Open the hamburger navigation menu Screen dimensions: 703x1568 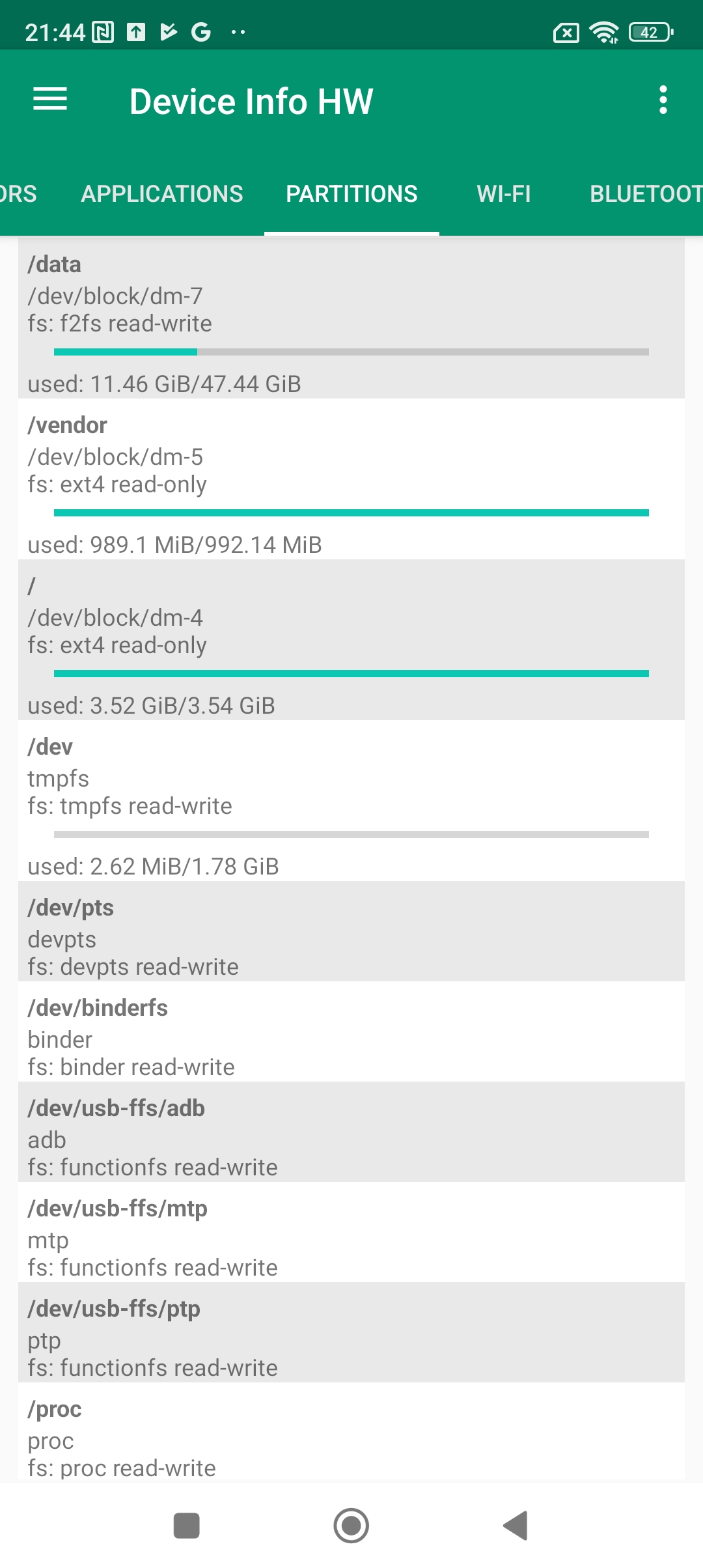(50, 100)
